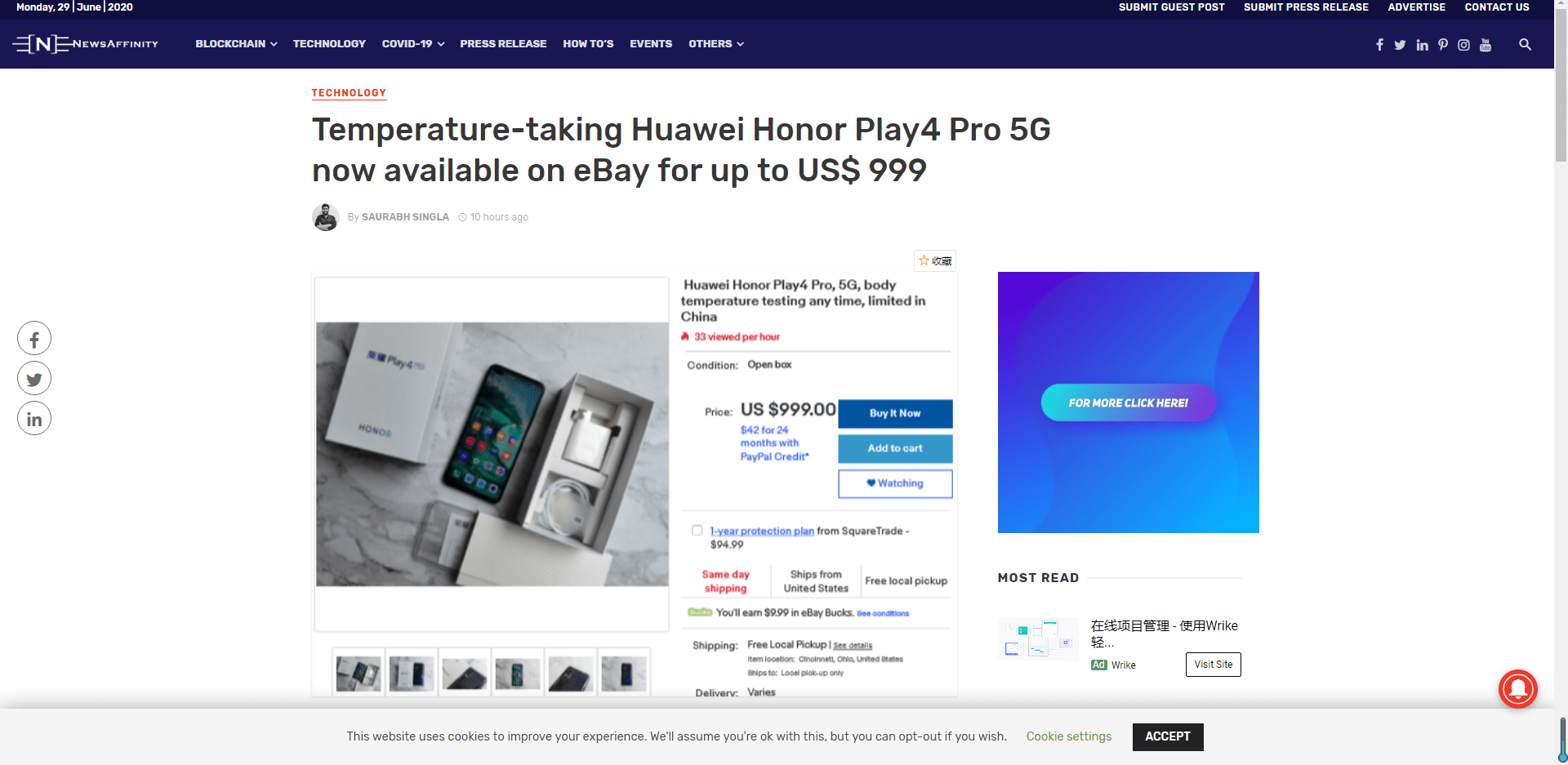
Task: Open the Press Release menu item
Action: [x=503, y=44]
